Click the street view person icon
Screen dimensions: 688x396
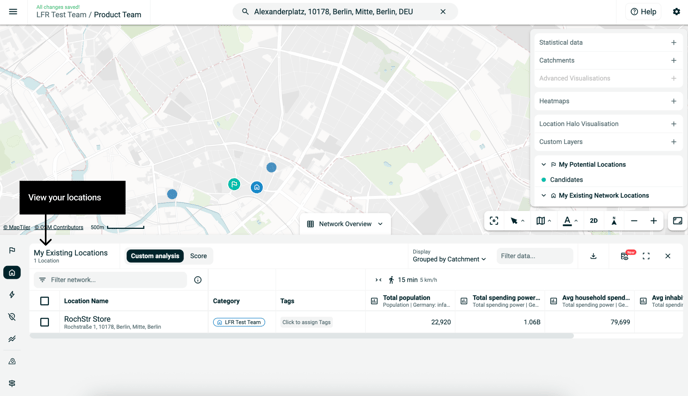coord(614,221)
